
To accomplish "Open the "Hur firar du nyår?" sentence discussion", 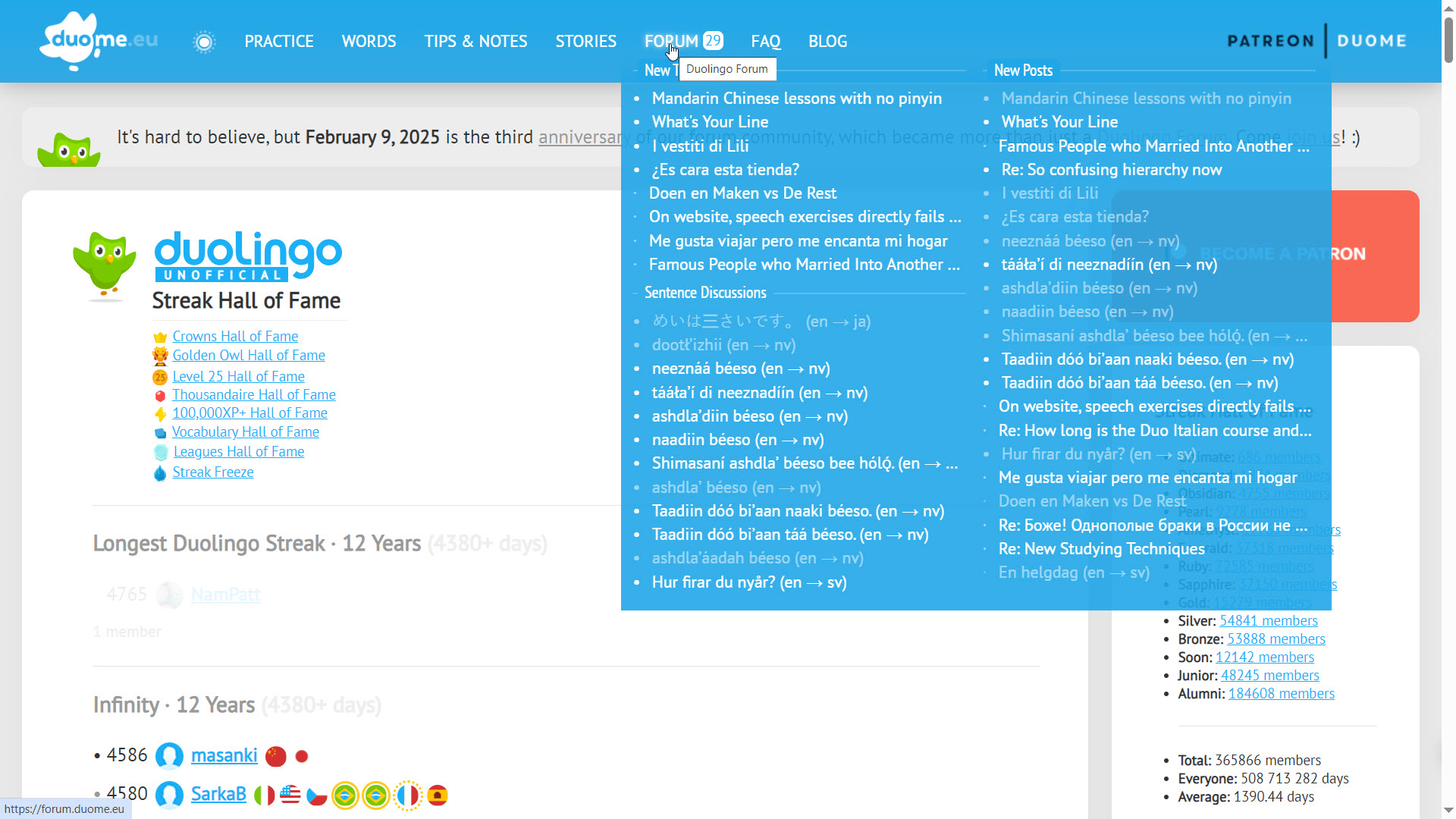I will click(x=749, y=582).
